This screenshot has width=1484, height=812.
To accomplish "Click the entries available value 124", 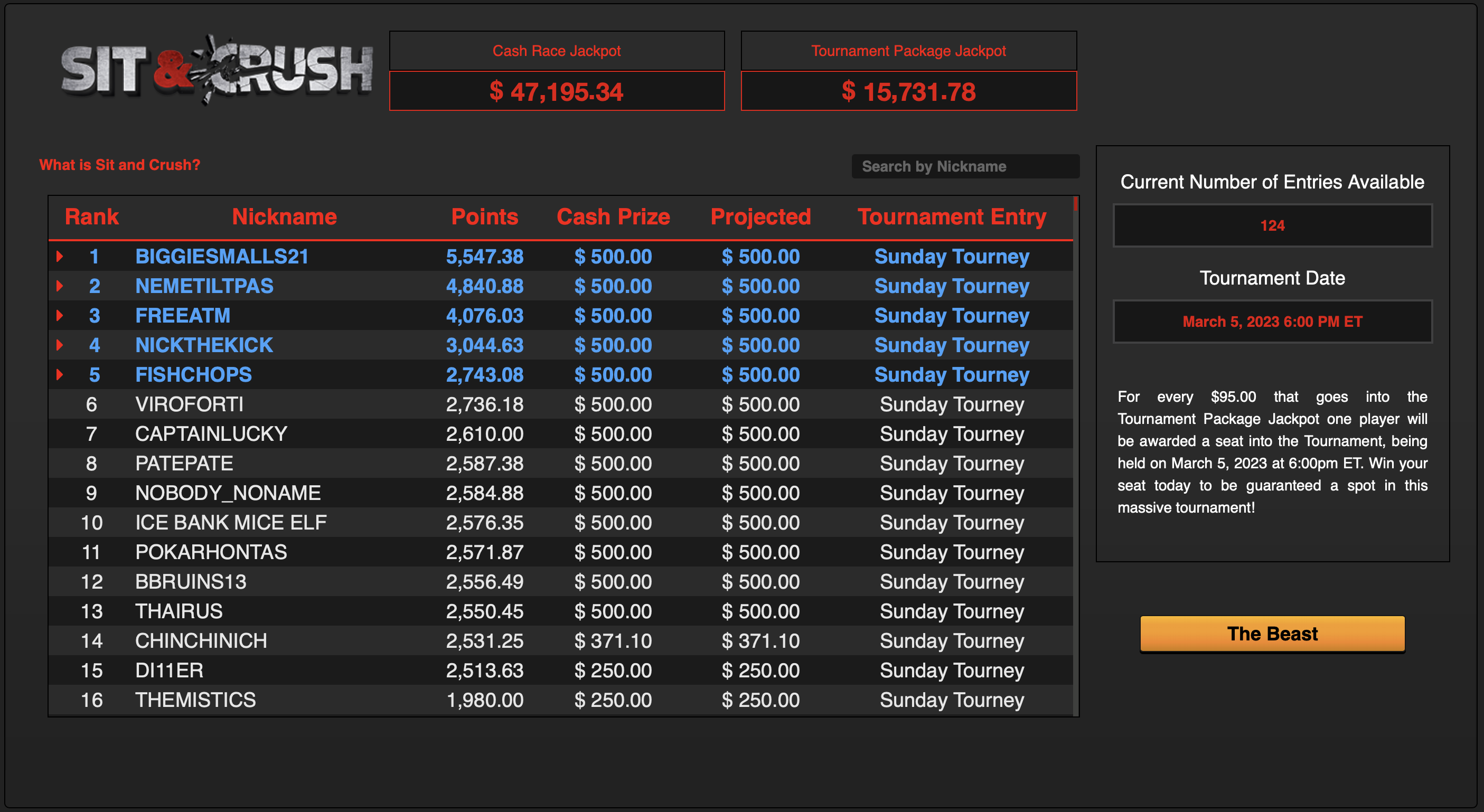I will tap(1272, 226).
